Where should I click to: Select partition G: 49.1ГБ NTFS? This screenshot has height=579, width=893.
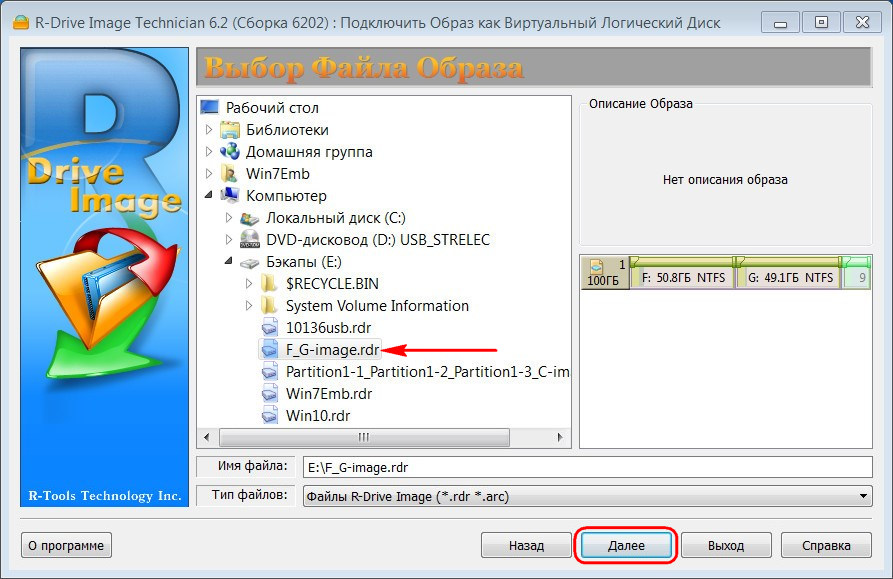(x=789, y=273)
